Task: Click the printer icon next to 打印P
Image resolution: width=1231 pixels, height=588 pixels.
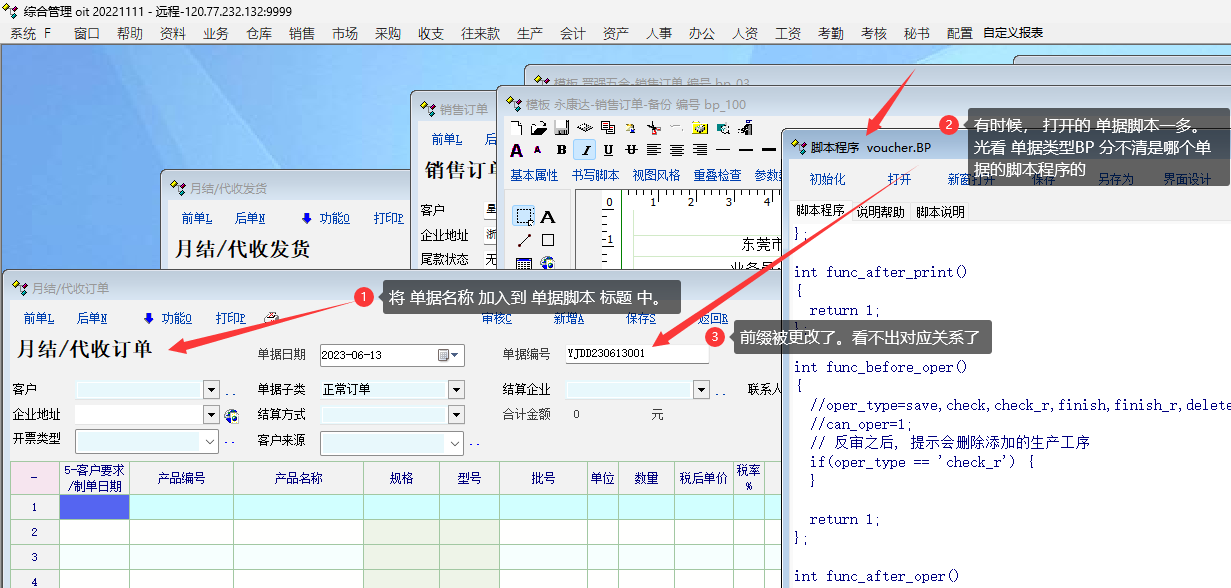Action: (272, 318)
